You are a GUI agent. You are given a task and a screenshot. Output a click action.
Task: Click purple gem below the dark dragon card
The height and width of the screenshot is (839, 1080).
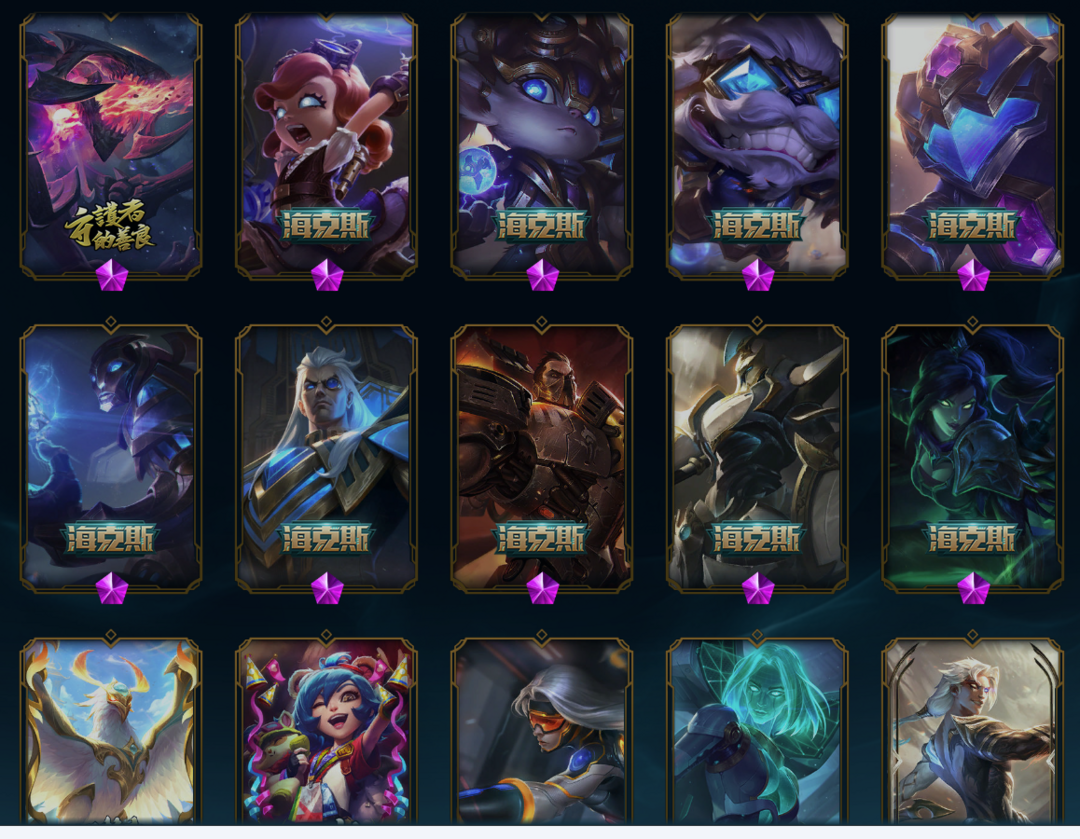click(x=112, y=276)
